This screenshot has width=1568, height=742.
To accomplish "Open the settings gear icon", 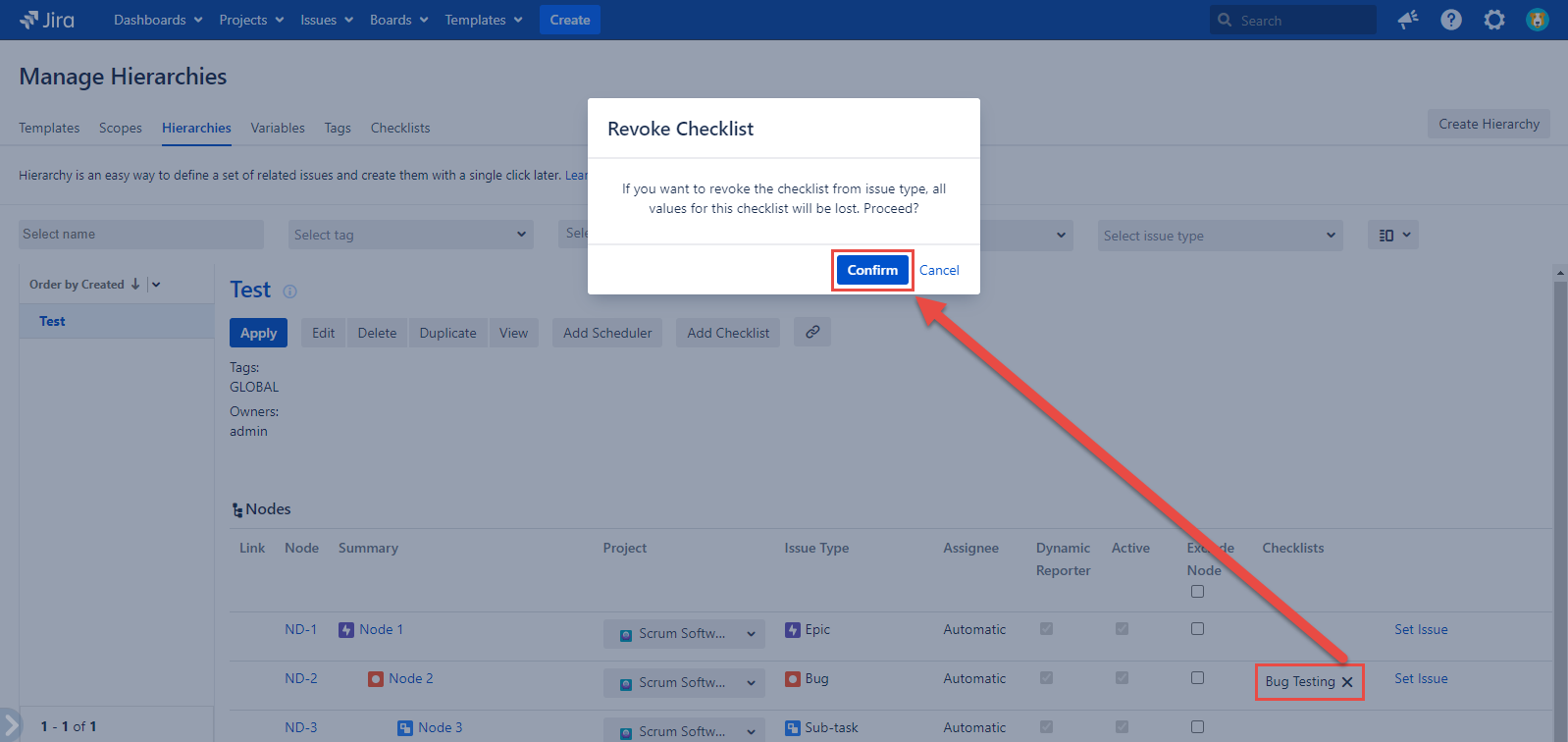I will 1494,20.
